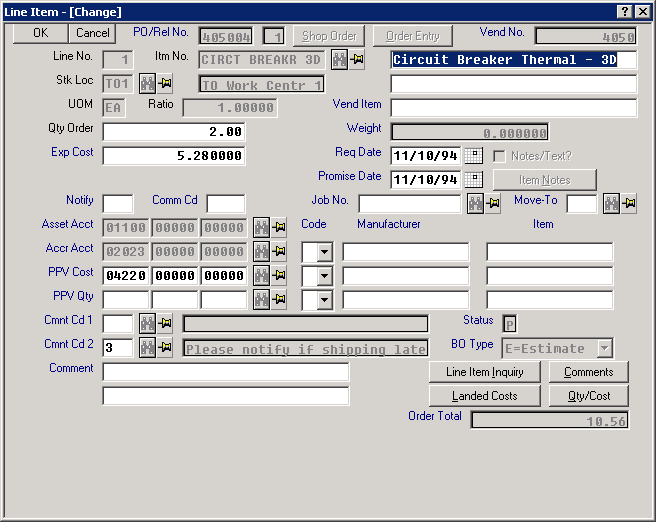Close the Line Item dialog window
The width and height of the screenshot is (656, 522).
pos(643,12)
